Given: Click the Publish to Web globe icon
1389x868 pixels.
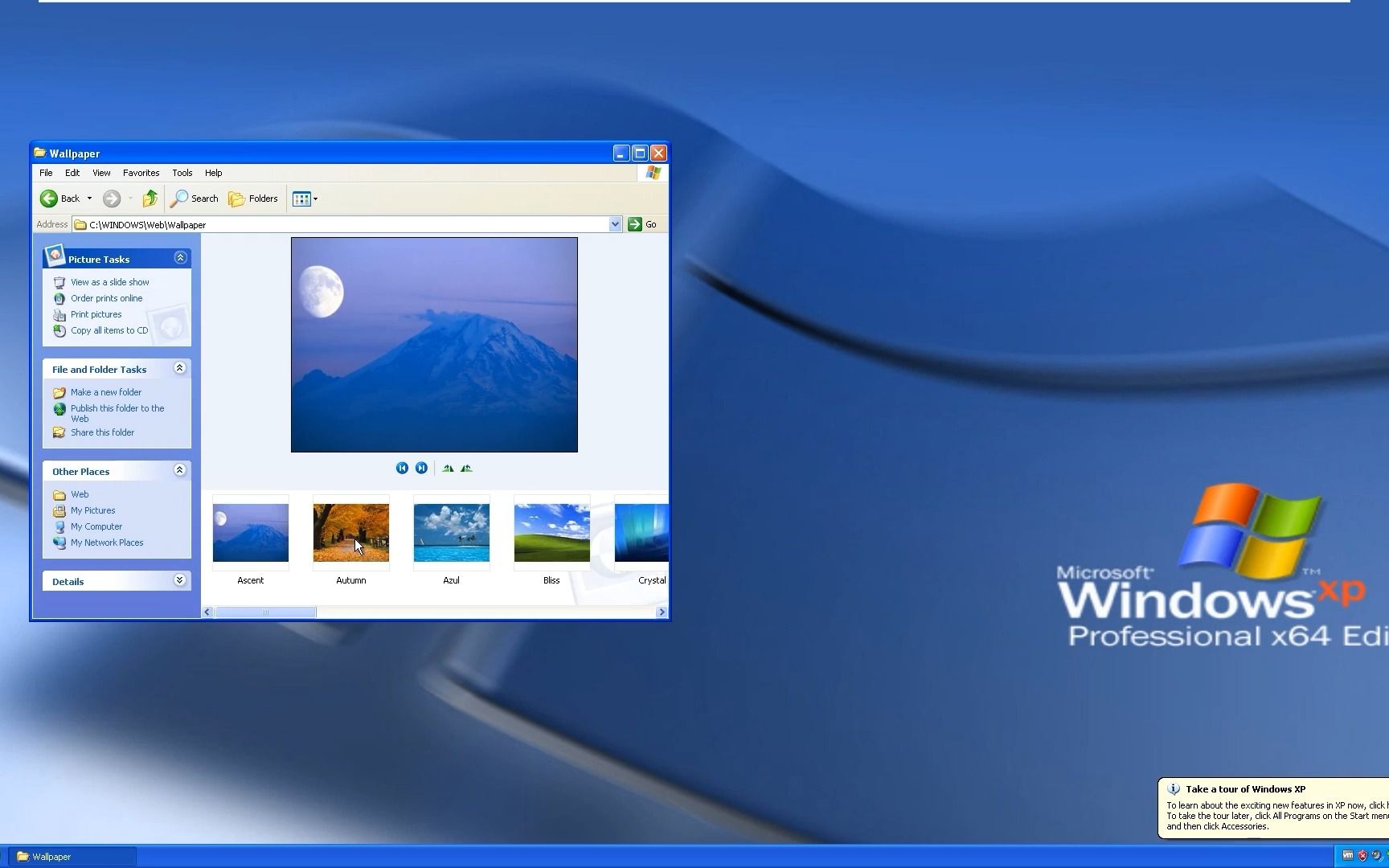Looking at the screenshot, I should [x=59, y=409].
